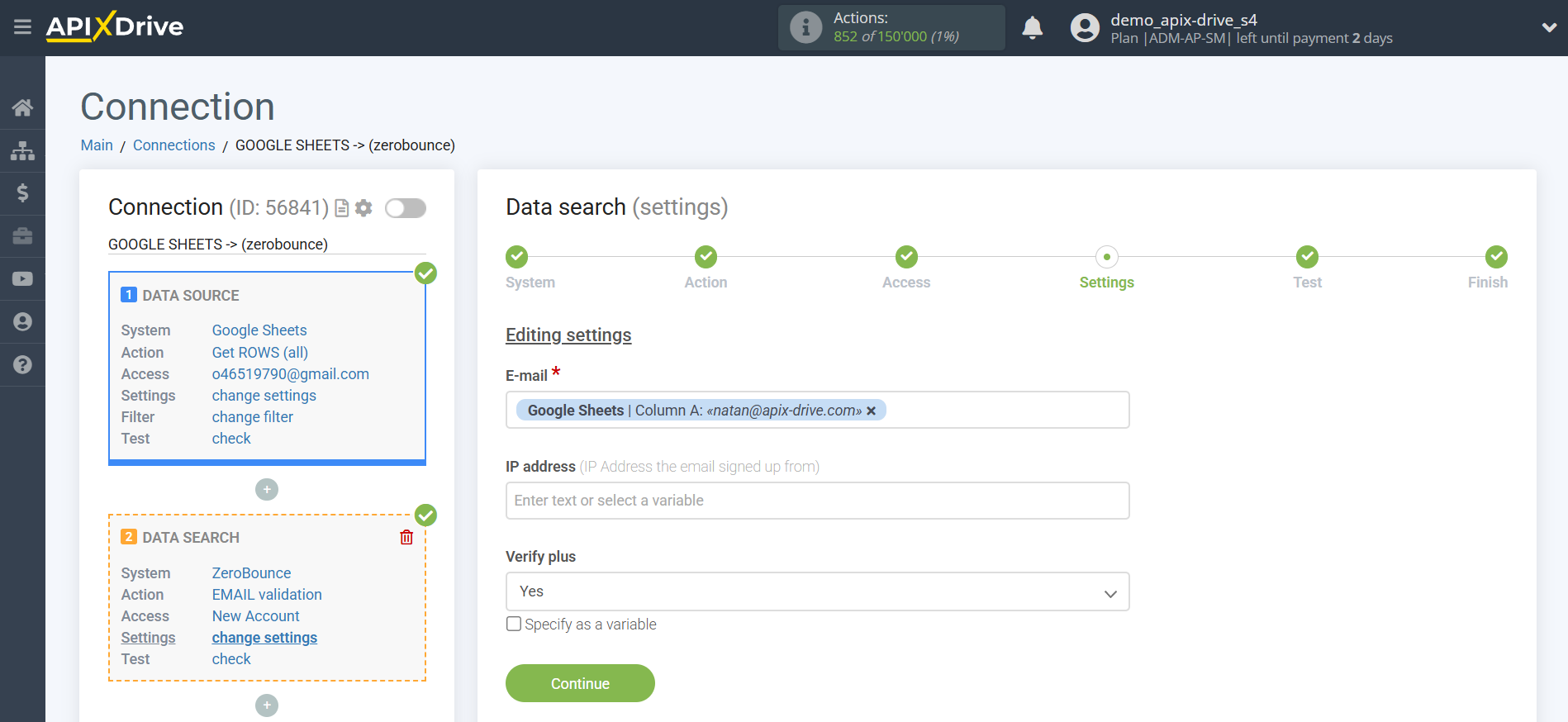The image size is (1568, 722).
Task: Click the IP address input field
Action: pos(817,501)
